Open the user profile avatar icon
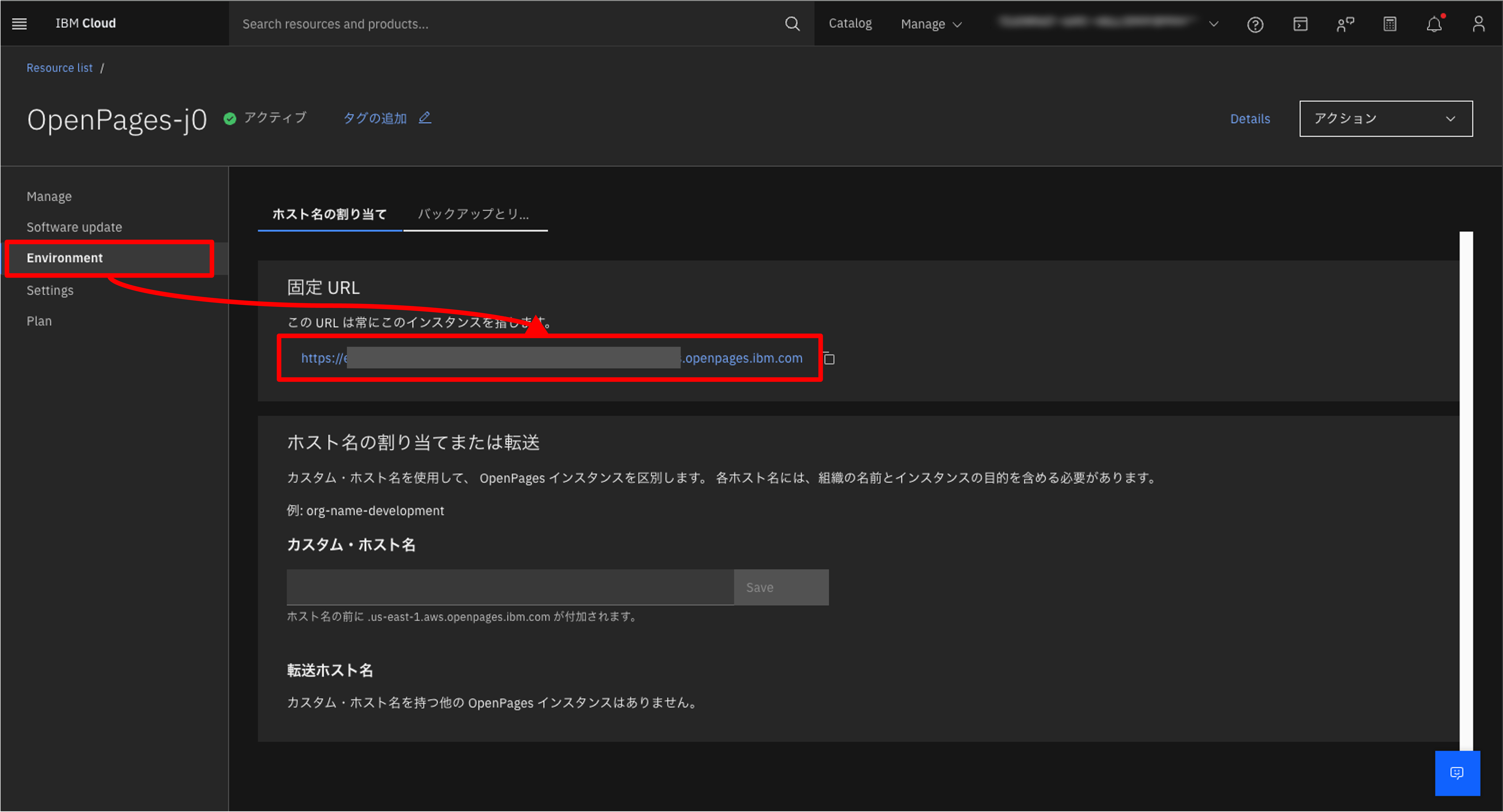1503x812 pixels. pyautogui.click(x=1479, y=24)
